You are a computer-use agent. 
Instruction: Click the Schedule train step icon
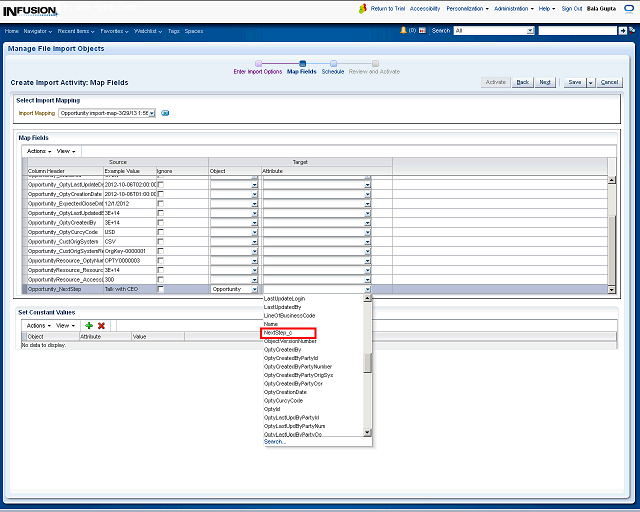pyautogui.click(x=332, y=63)
